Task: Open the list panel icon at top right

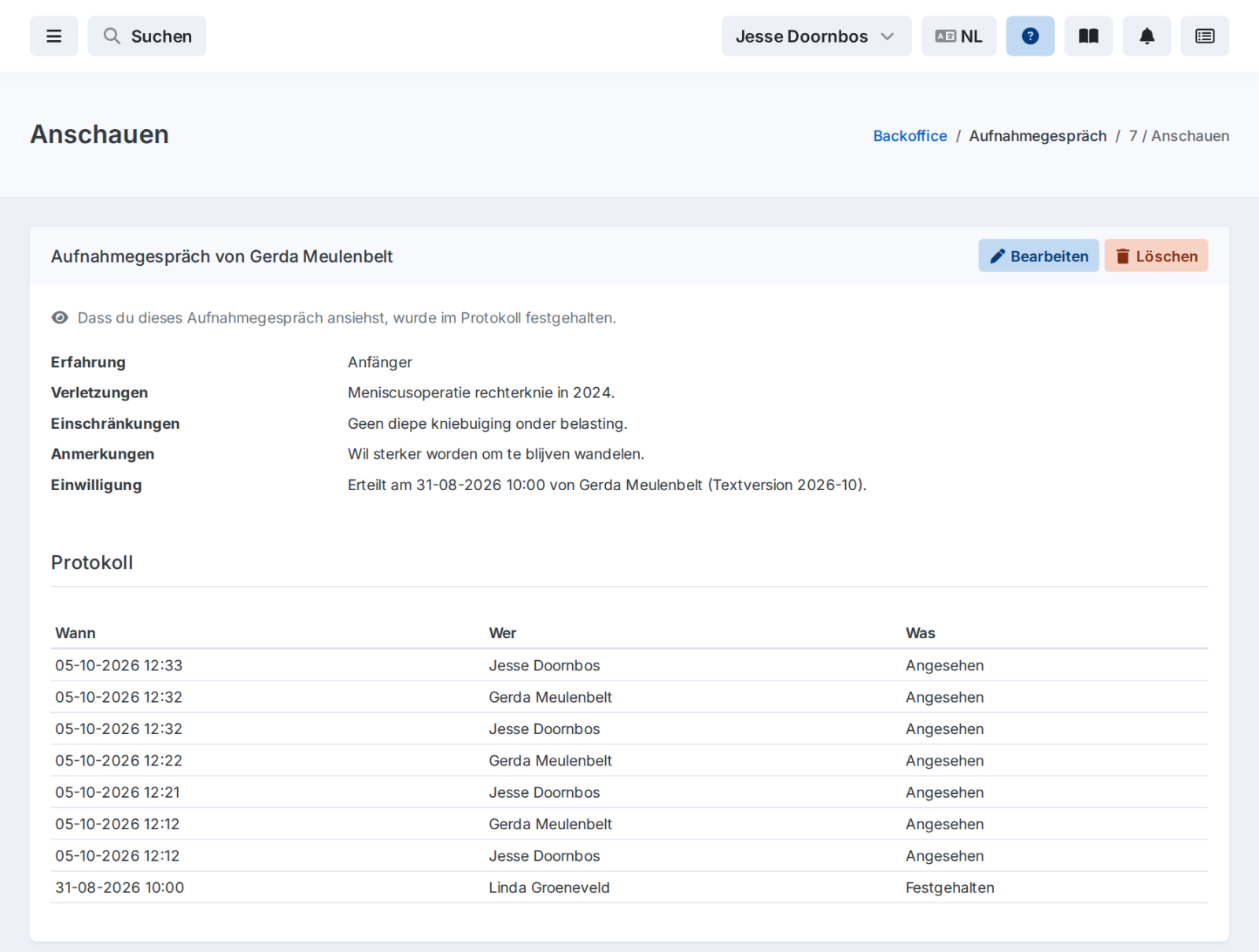Action: (x=1205, y=36)
